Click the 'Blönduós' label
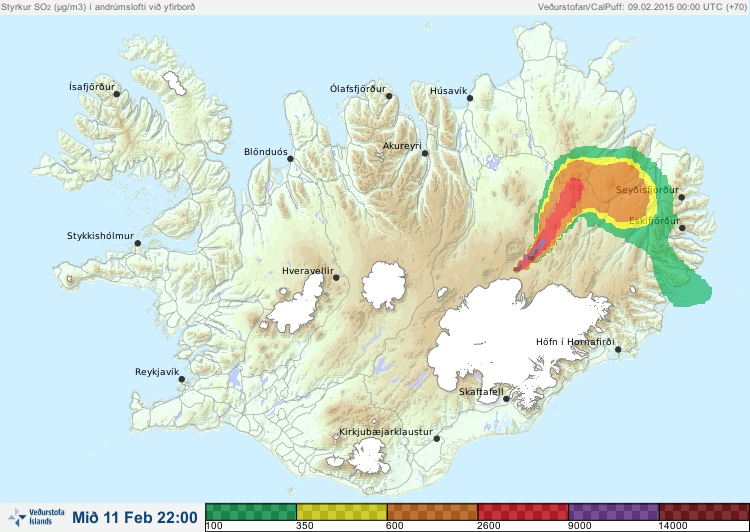Image resolution: width=750 pixels, height=532 pixels. click(x=265, y=152)
